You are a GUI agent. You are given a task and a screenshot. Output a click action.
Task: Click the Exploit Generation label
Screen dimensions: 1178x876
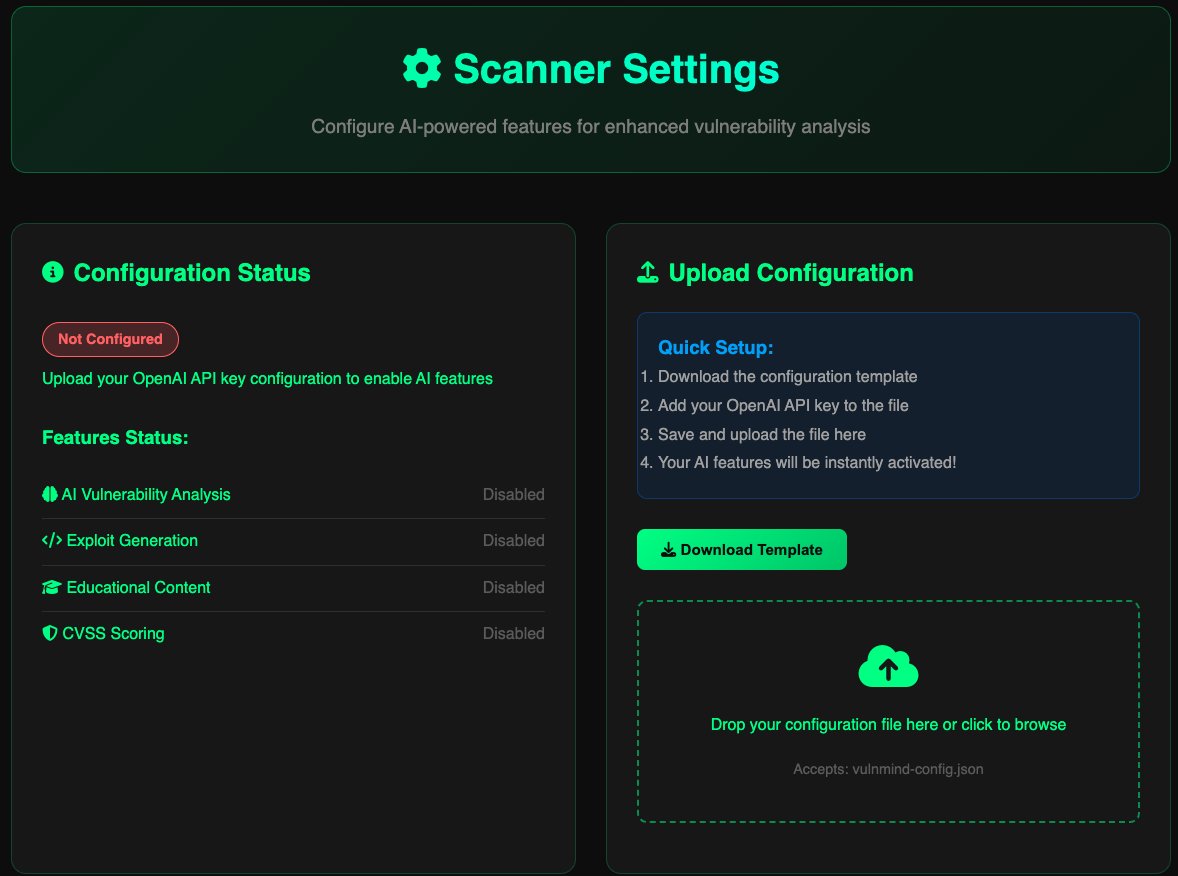point(132,540)
